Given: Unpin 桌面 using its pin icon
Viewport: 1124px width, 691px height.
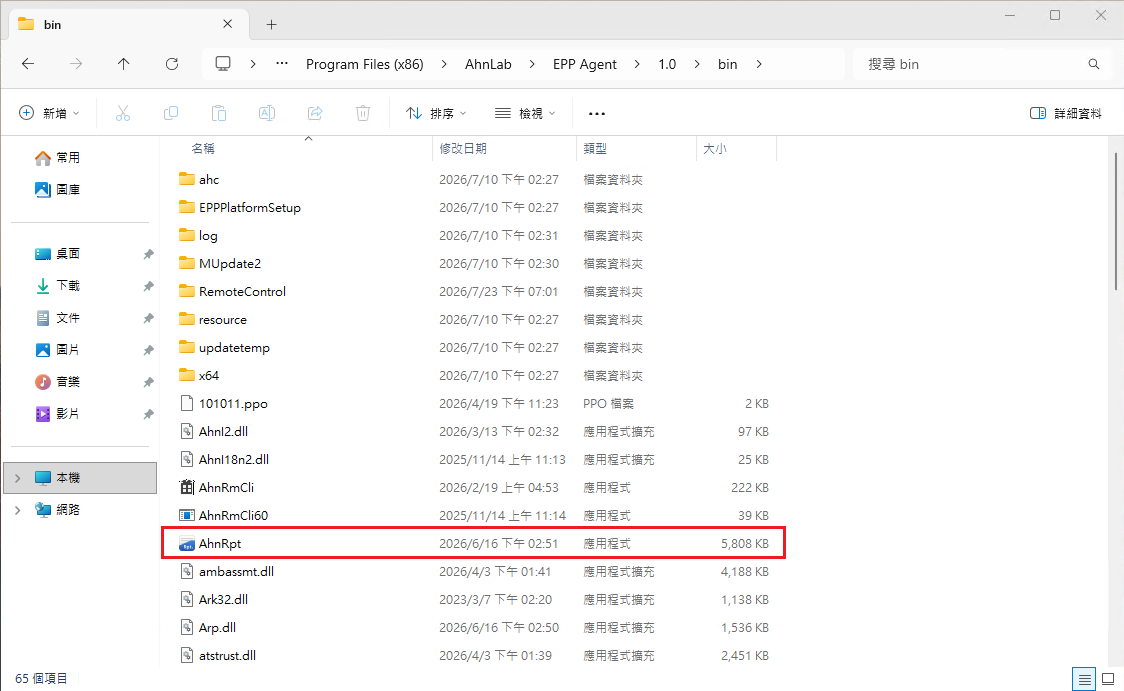Looking at the screenshot, I should [x=148, y=254].
